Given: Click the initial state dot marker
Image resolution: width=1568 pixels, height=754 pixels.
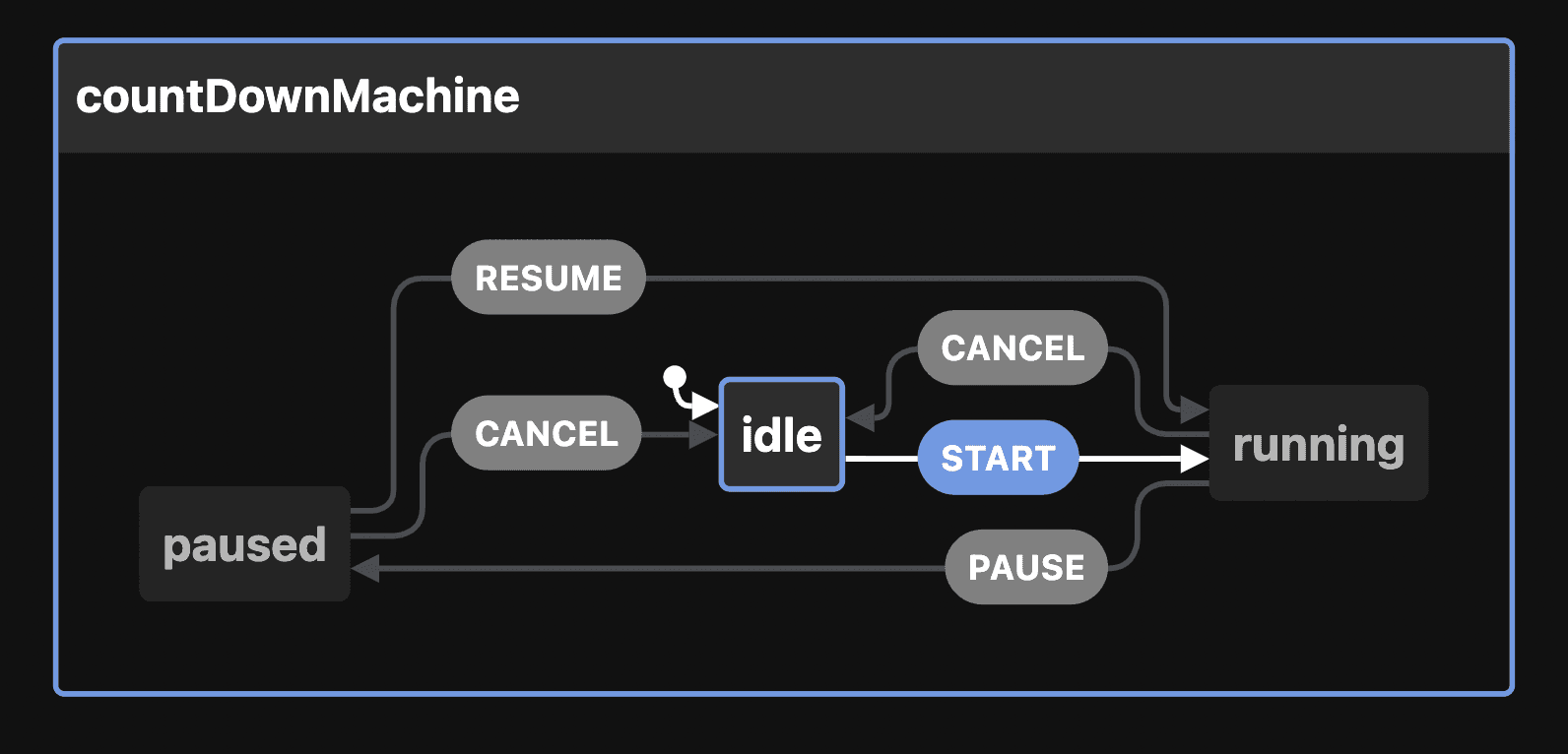Looking at the screenshot, I should point(675,376).
